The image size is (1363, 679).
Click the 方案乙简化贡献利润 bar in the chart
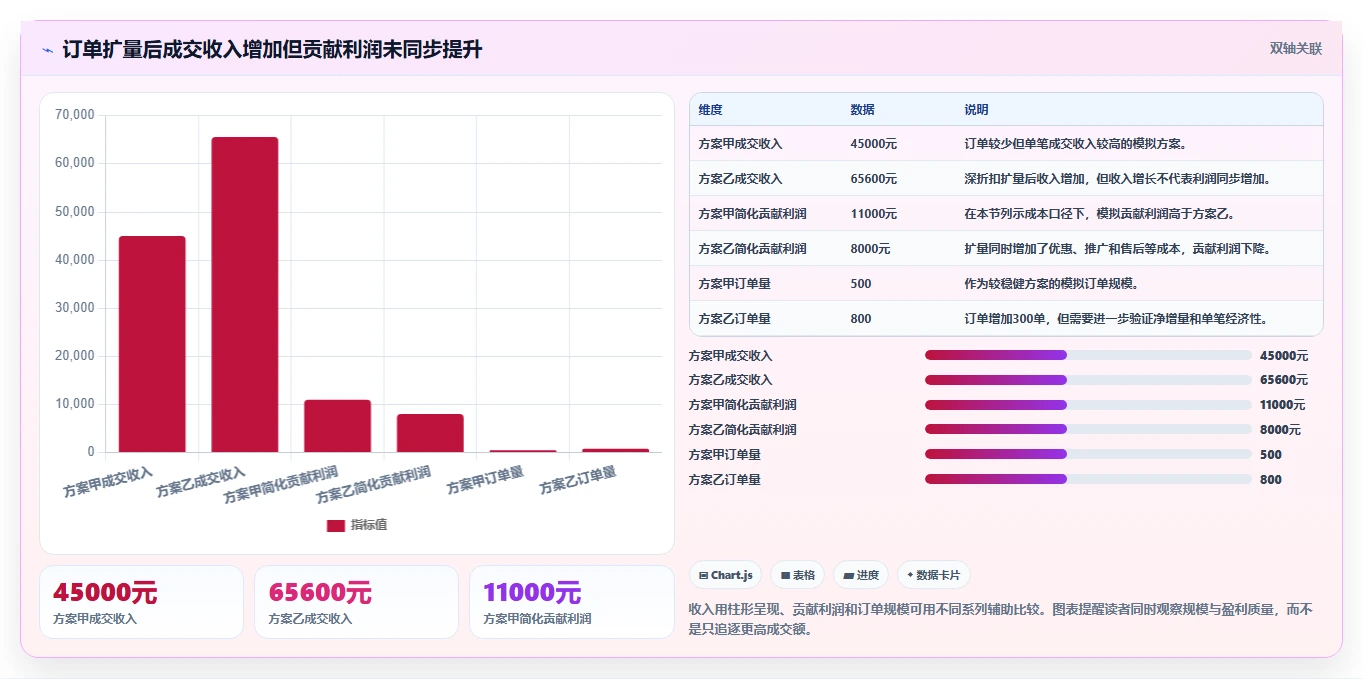click(x=430, y=433)
